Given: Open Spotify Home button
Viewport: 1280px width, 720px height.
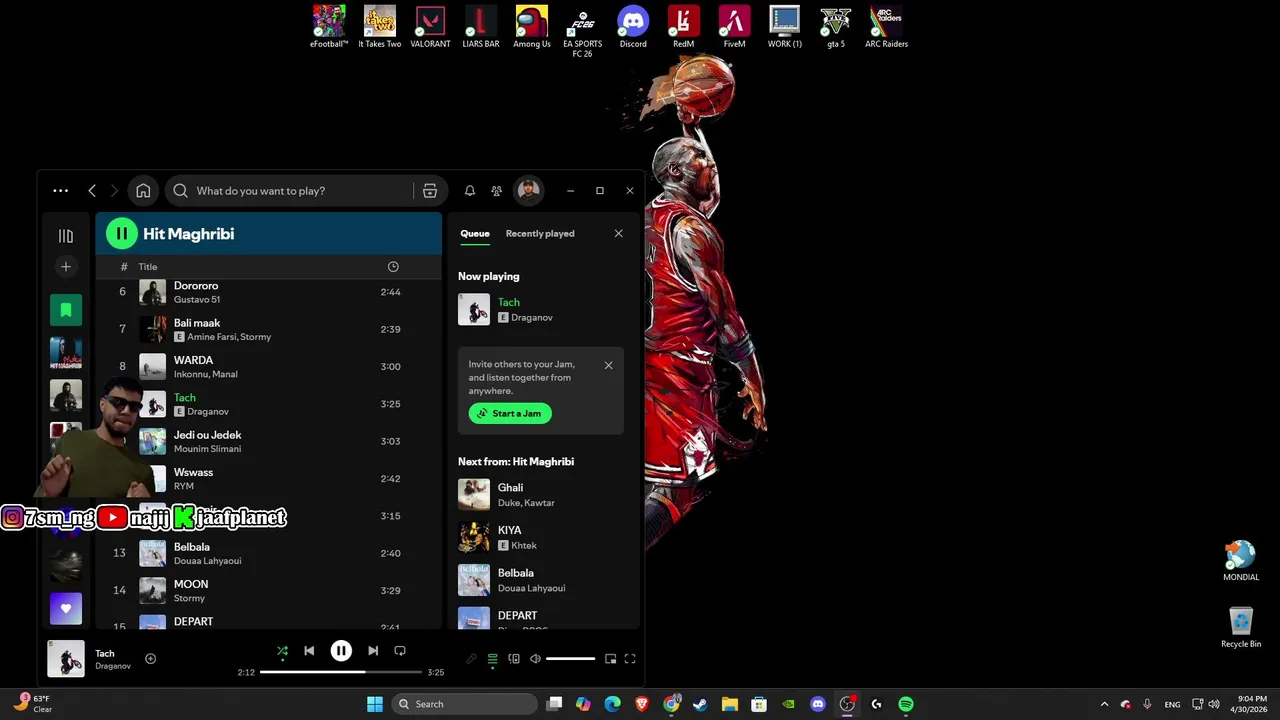Looking at the screenshot, I should [x=143, y=191].
